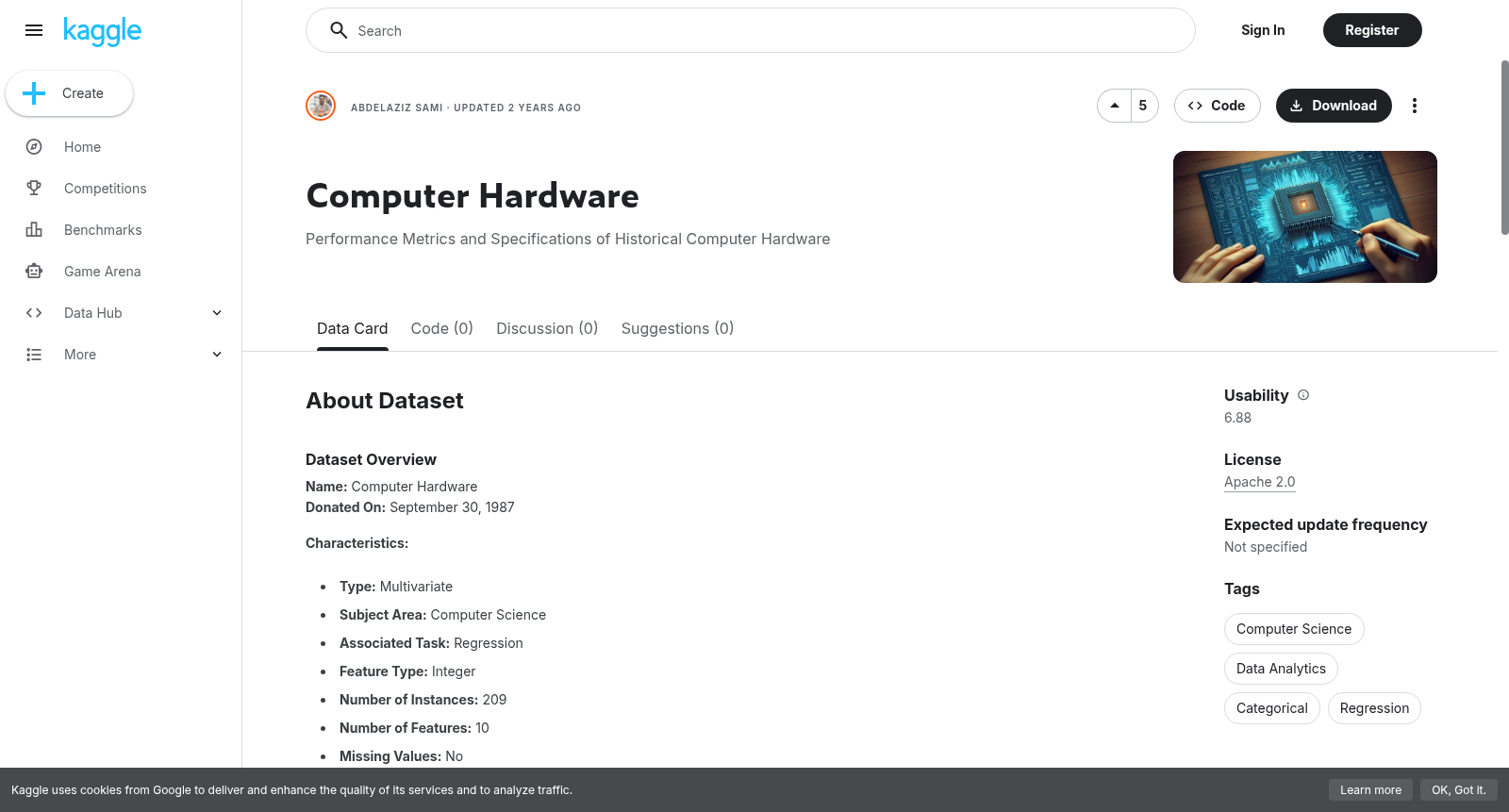Click the Game Arena robot icon

click(34, 272)
